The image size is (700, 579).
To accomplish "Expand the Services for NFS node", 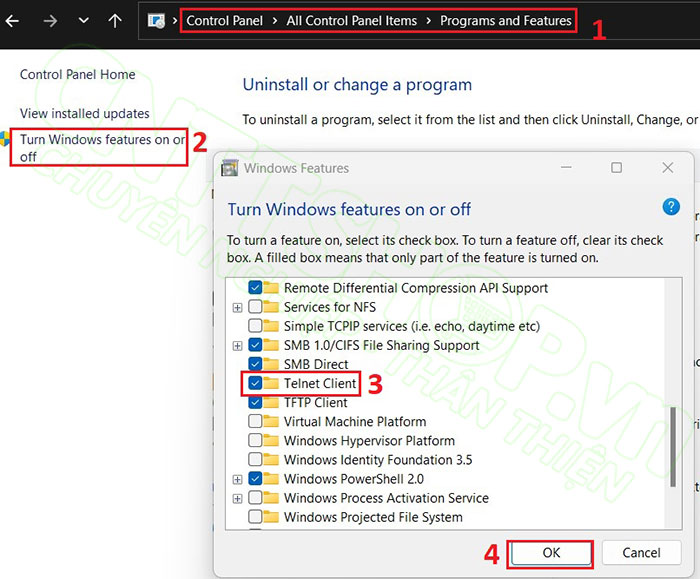I will click(x=237, y=308).
